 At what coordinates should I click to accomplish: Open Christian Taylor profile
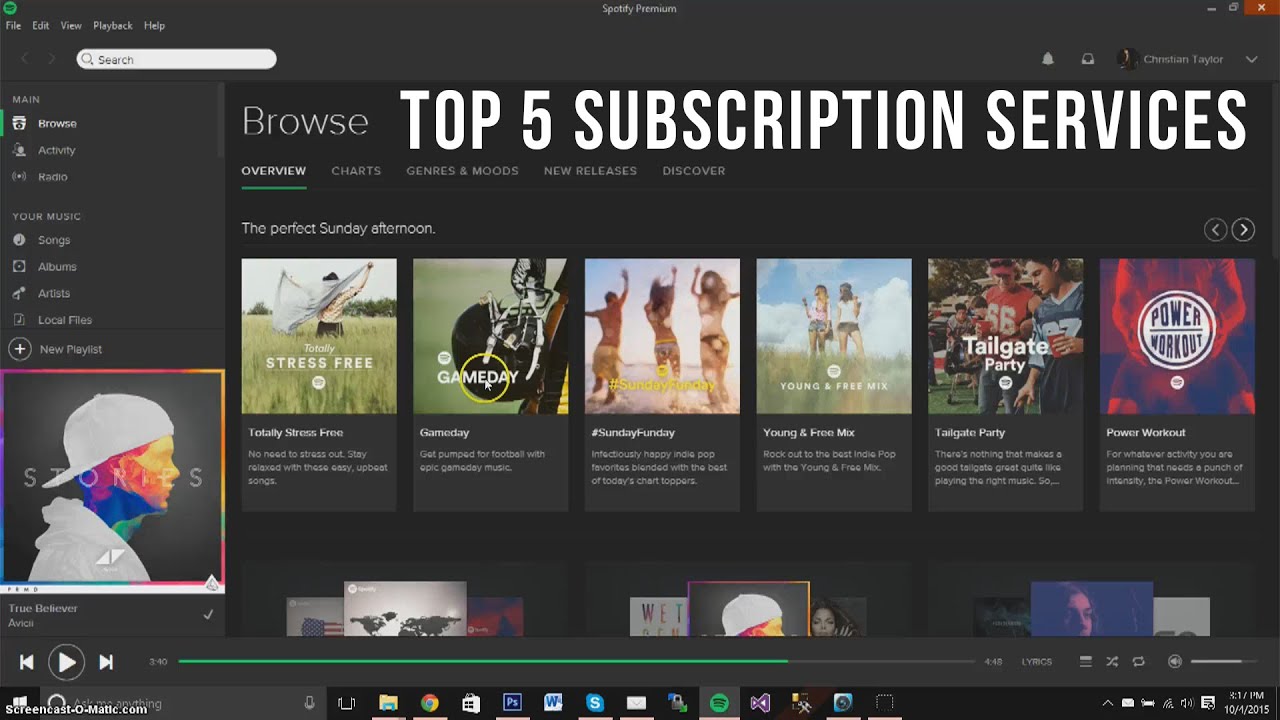pos(1172,59)
